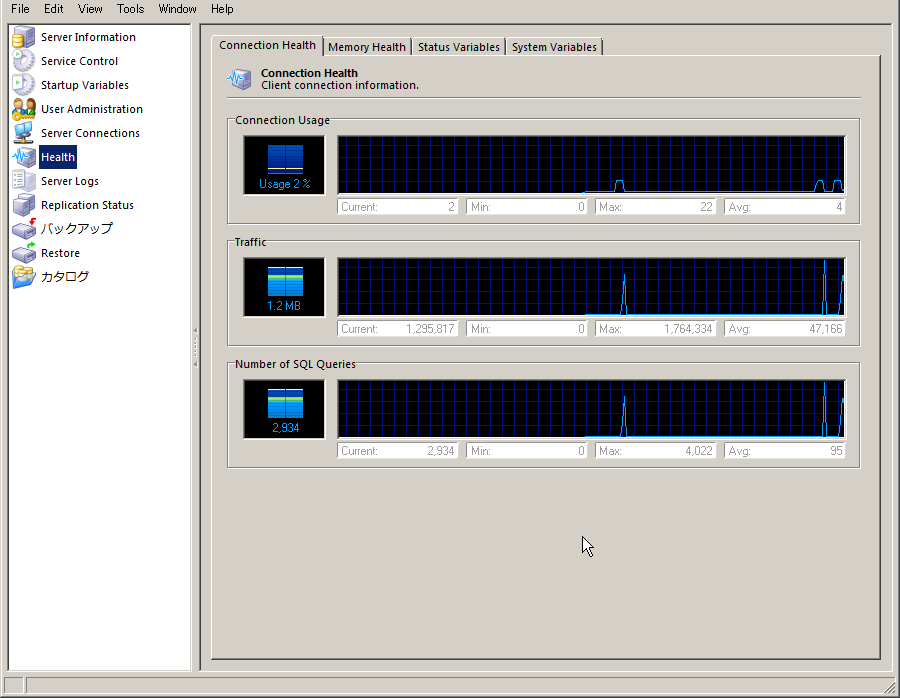Open the Server Information section
900x698 pixels.
click(x=88, y=37)
